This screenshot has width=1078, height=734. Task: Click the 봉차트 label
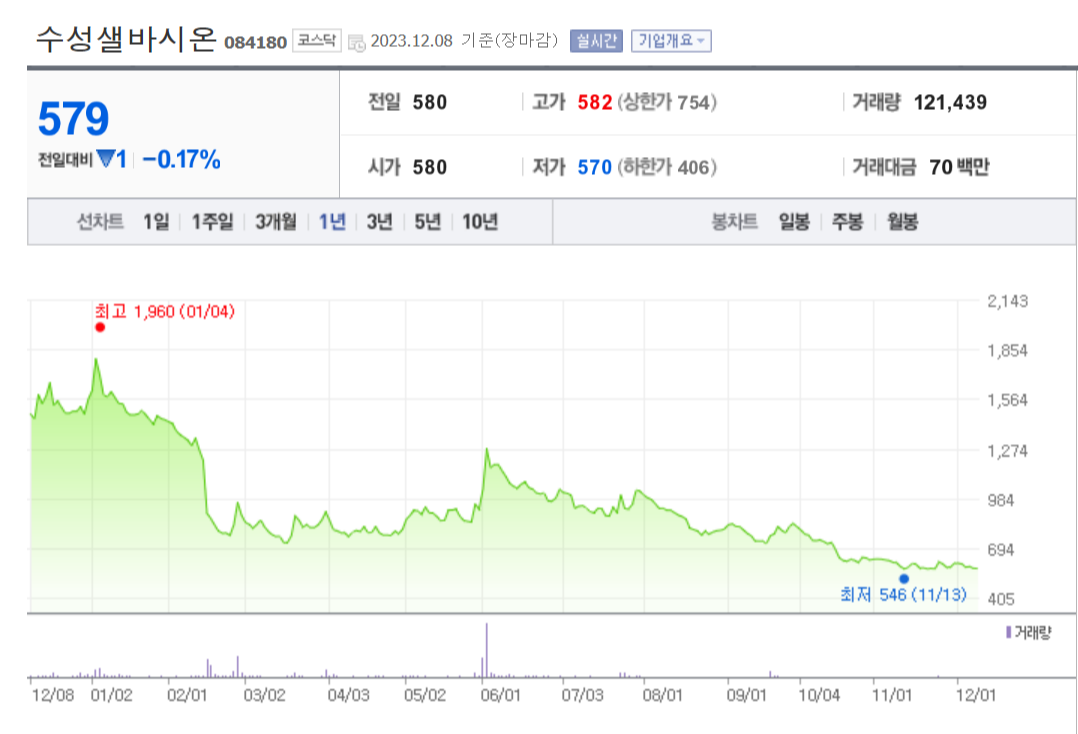pyautogui.click(x=734, y=222)
